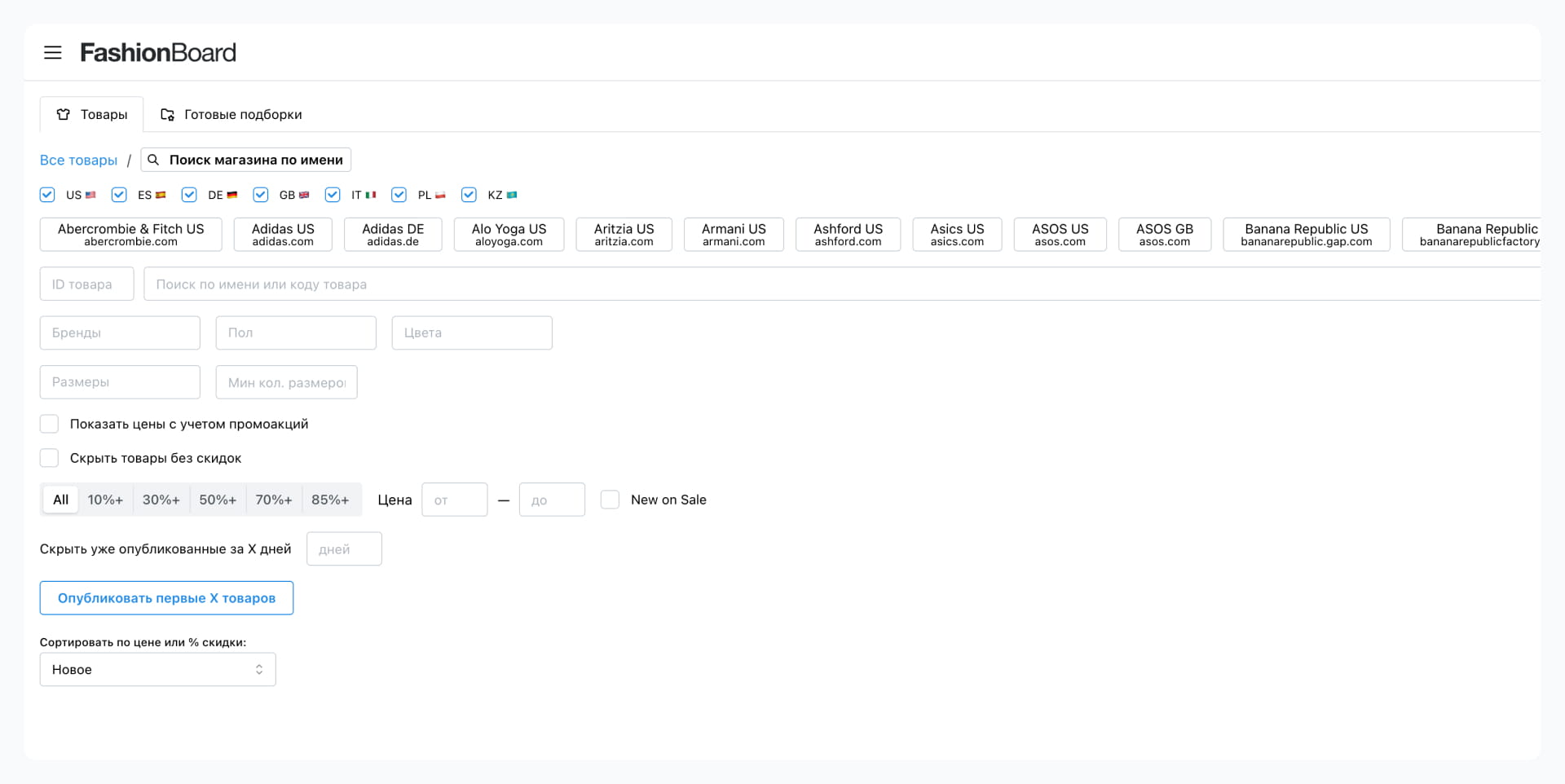The width and height of the screenshot is (1565, 784).
Task: Uncheck the US country checkbox
Action: (47, 195)
